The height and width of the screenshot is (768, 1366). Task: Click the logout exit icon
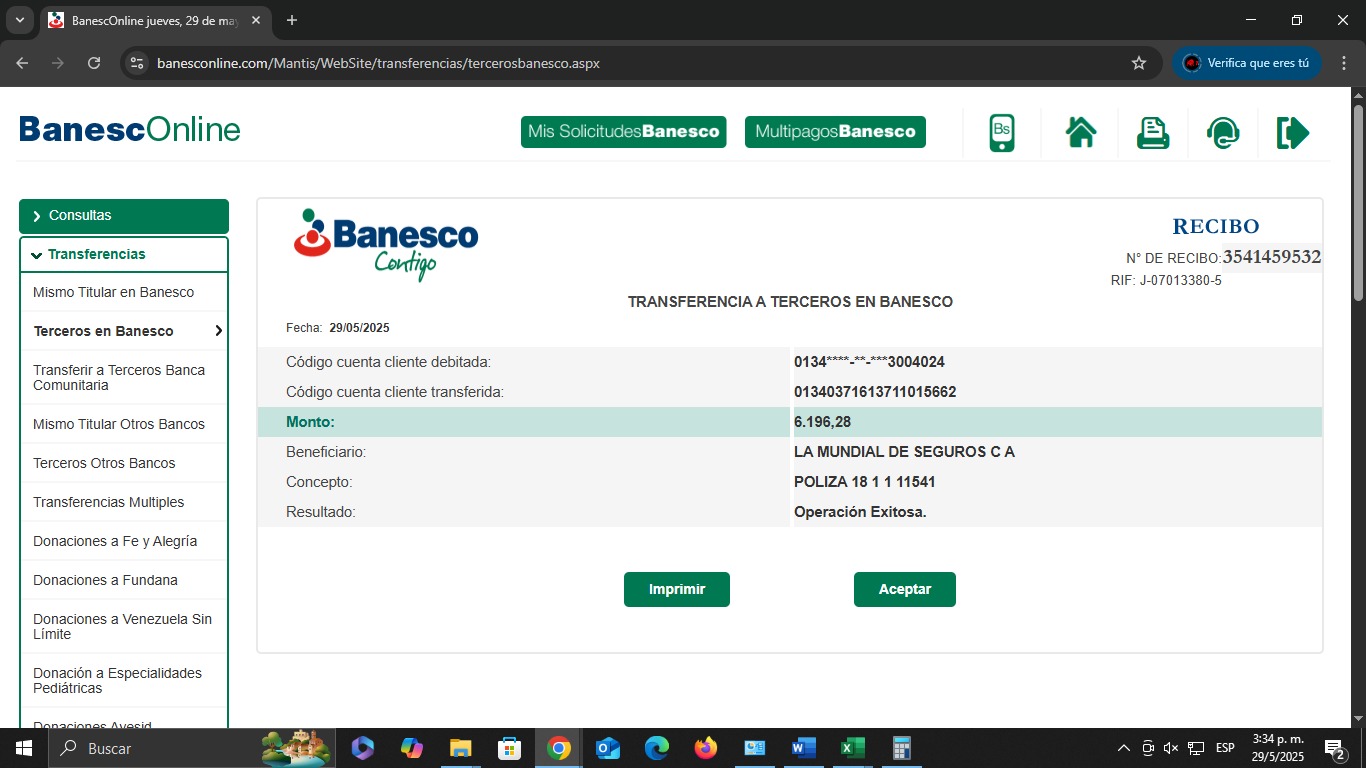1292,133
